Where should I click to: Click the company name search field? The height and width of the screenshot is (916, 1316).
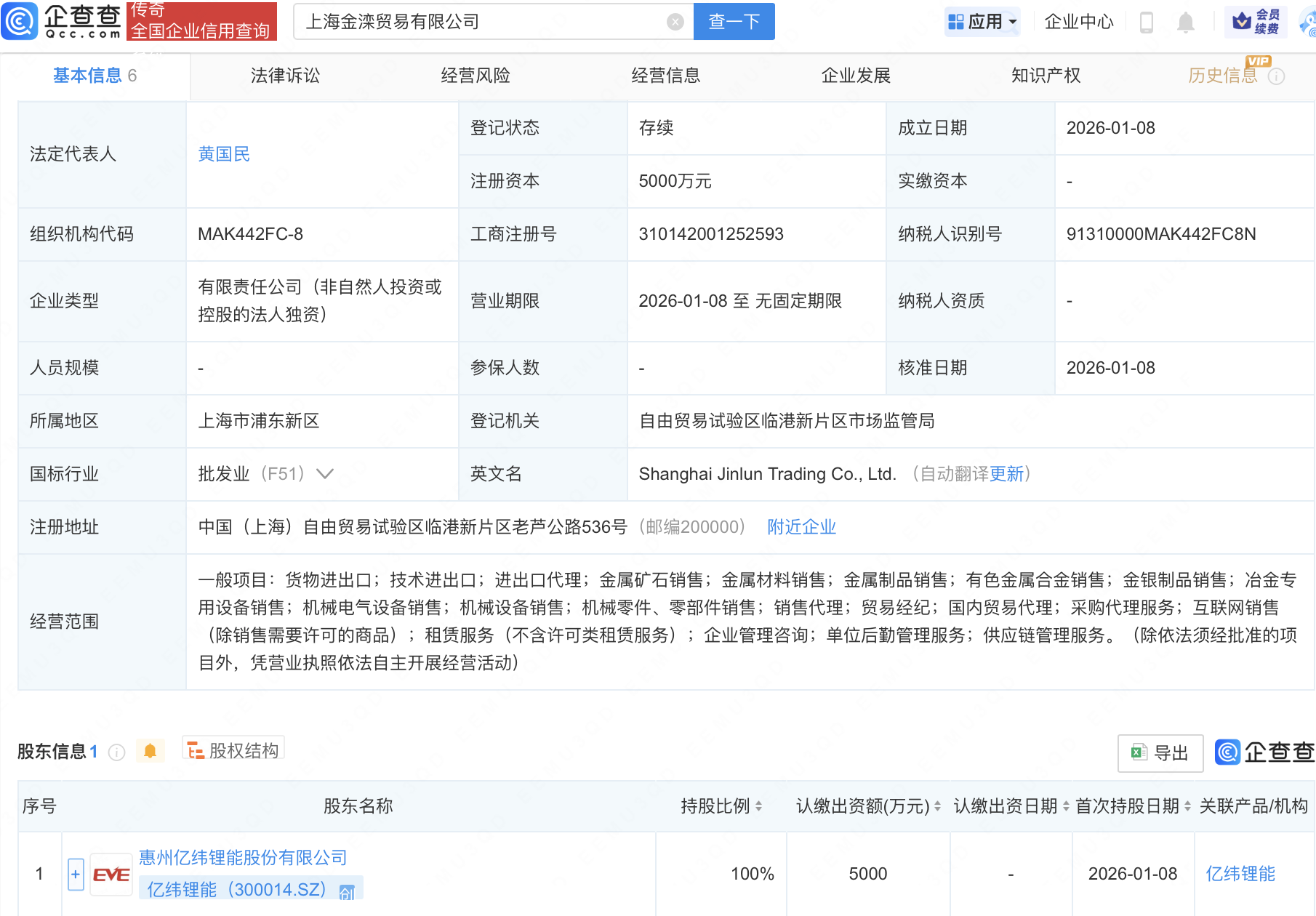(480, 22)
